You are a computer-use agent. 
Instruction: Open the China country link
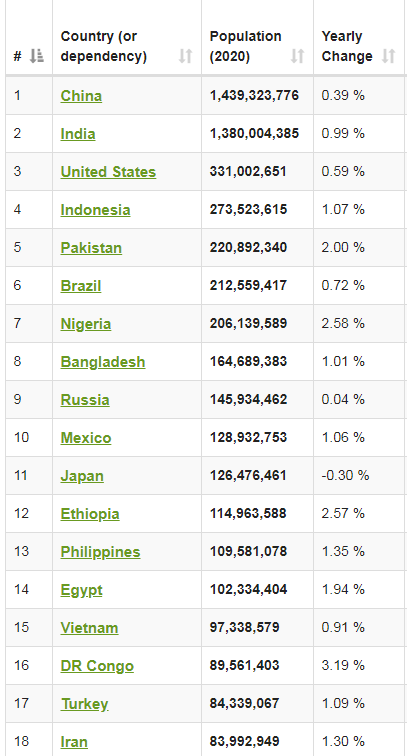(81, 96)
